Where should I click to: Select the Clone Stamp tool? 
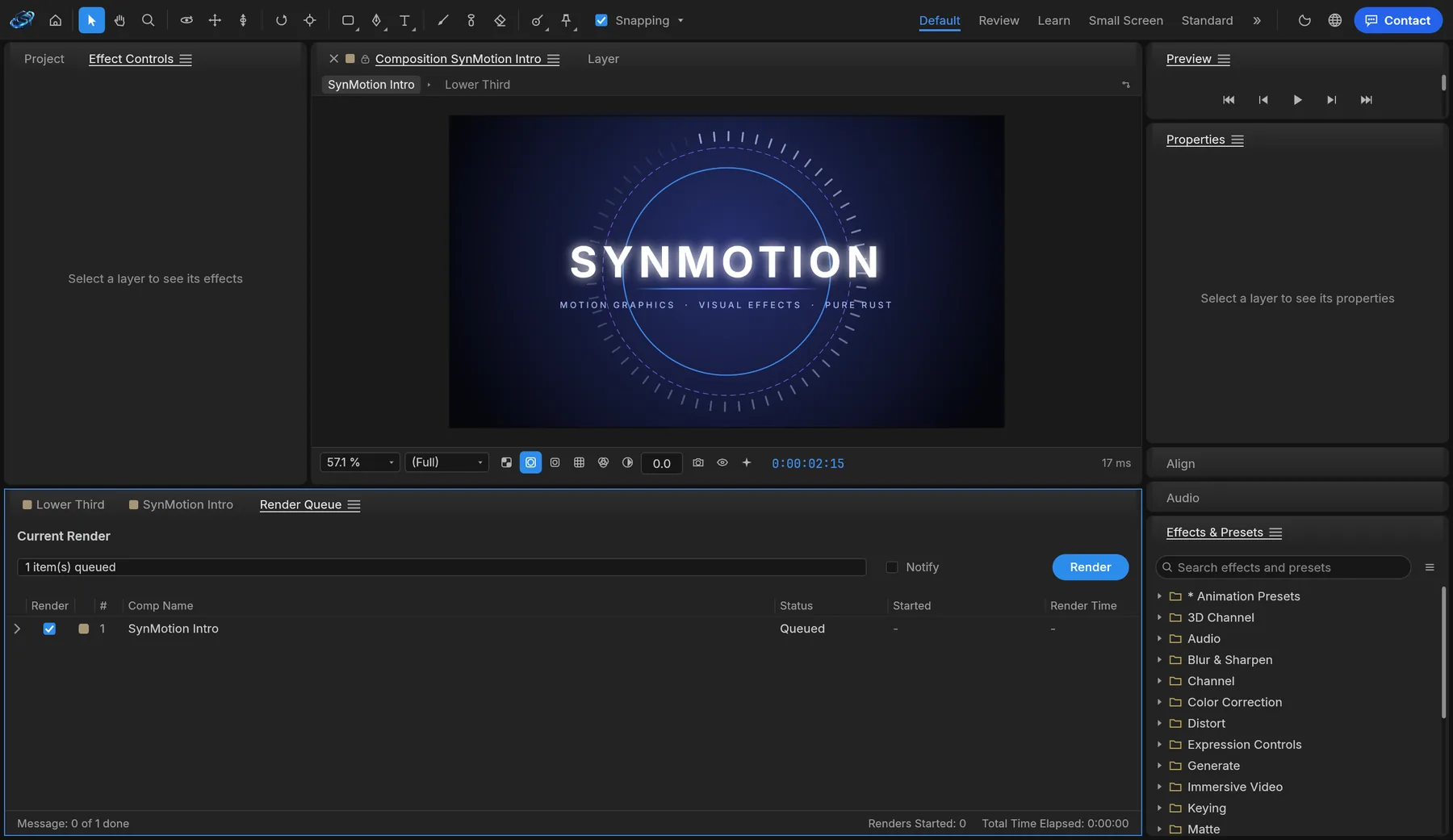coord(471,20)
